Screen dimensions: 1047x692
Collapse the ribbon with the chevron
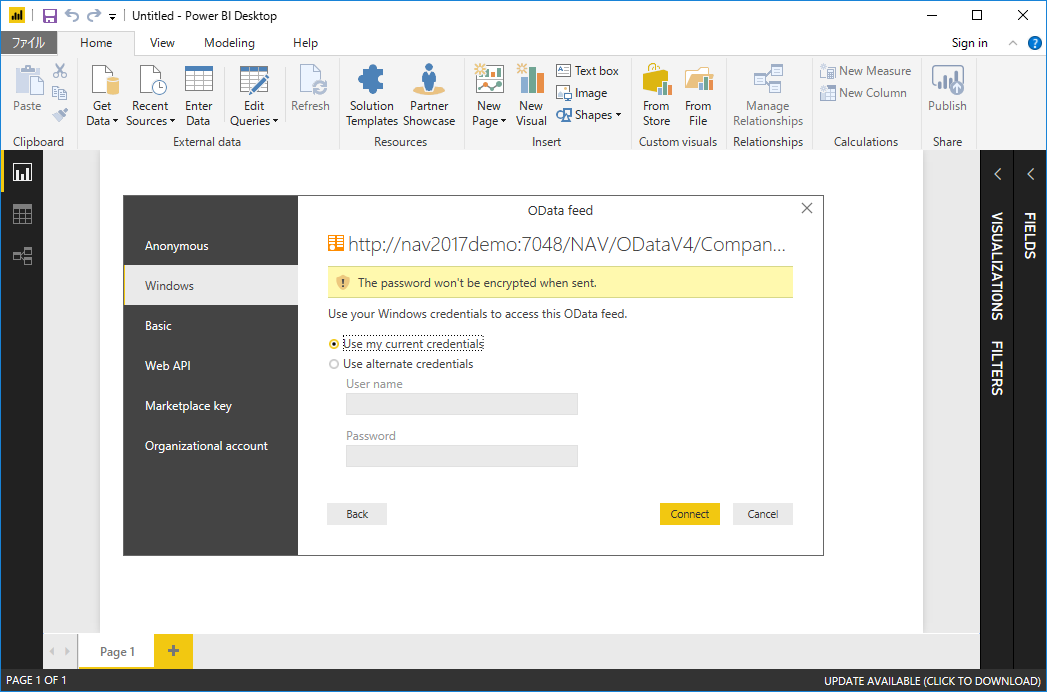[x=1012, y=43]
